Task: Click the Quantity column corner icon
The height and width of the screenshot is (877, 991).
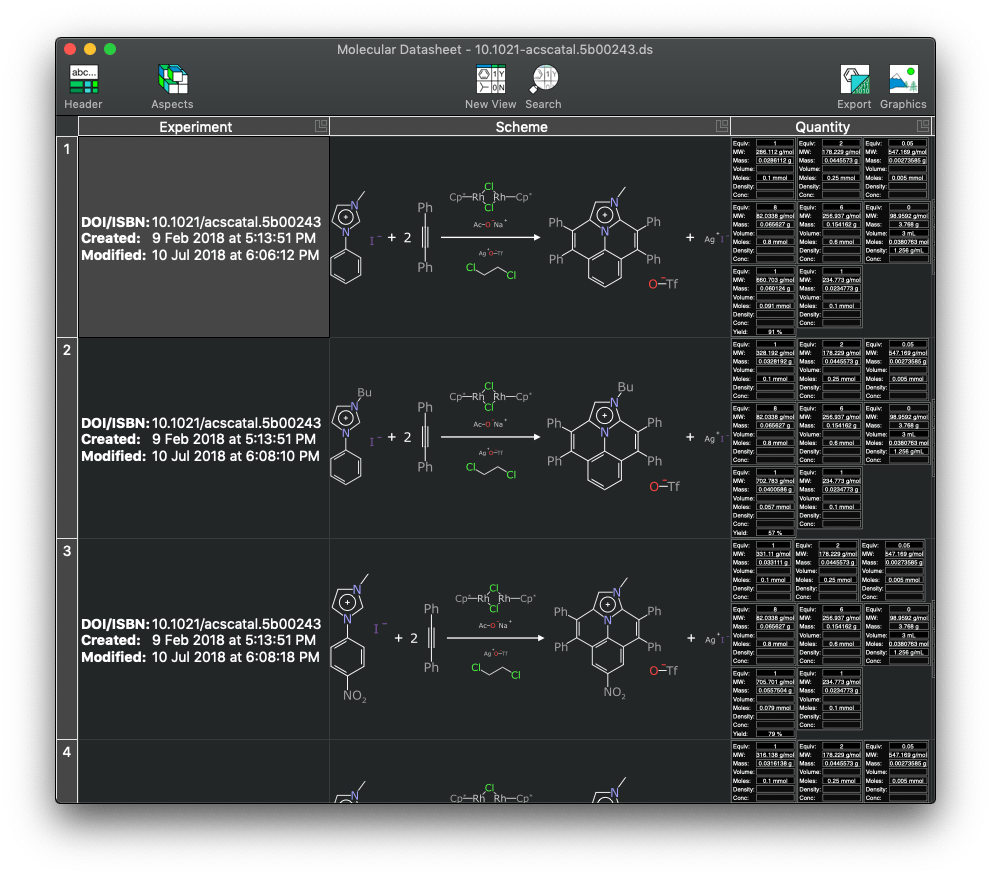Action: click(x=923, y=126)
